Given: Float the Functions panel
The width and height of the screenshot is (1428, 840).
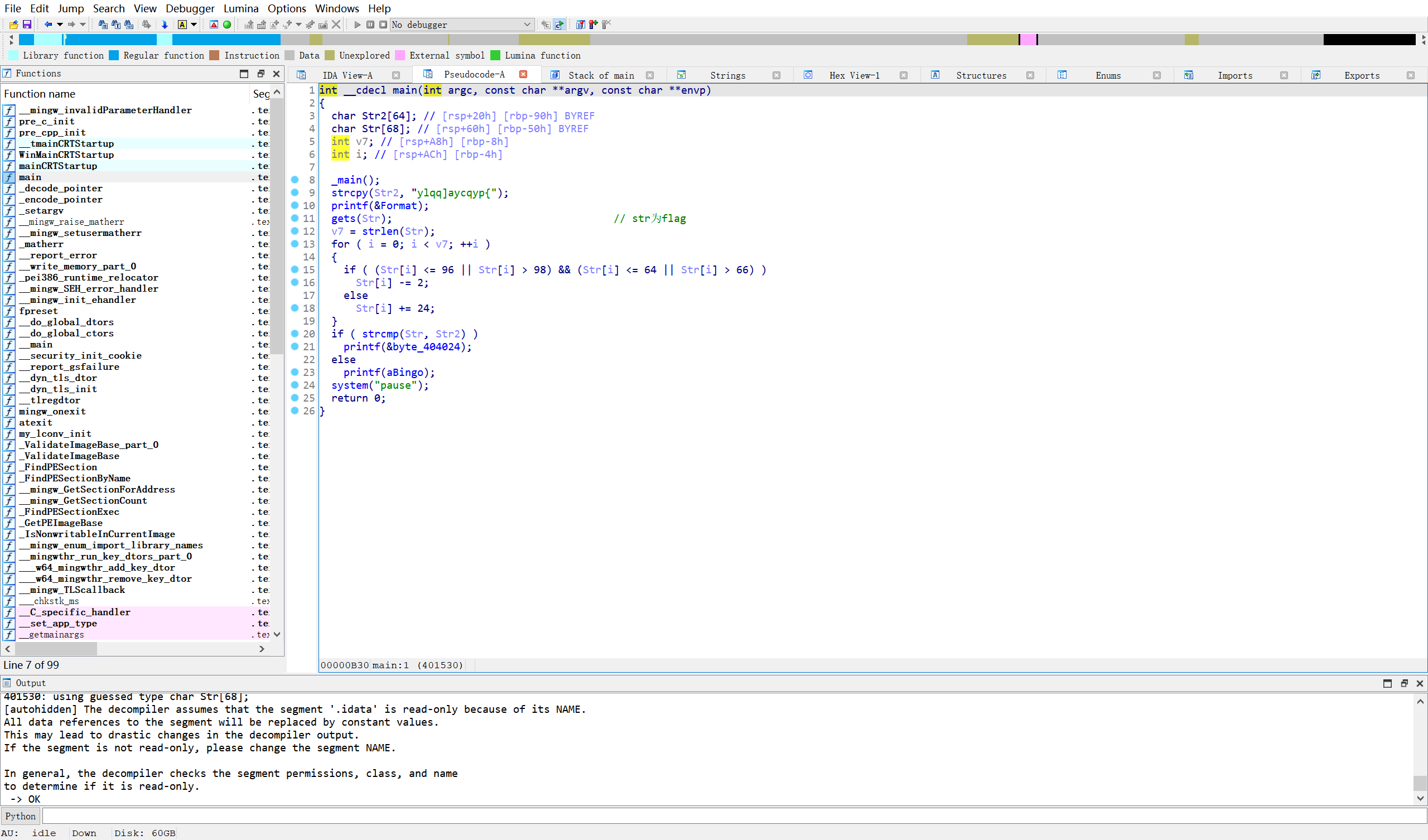Looking at the screenshot, I should tap(260, 74).
